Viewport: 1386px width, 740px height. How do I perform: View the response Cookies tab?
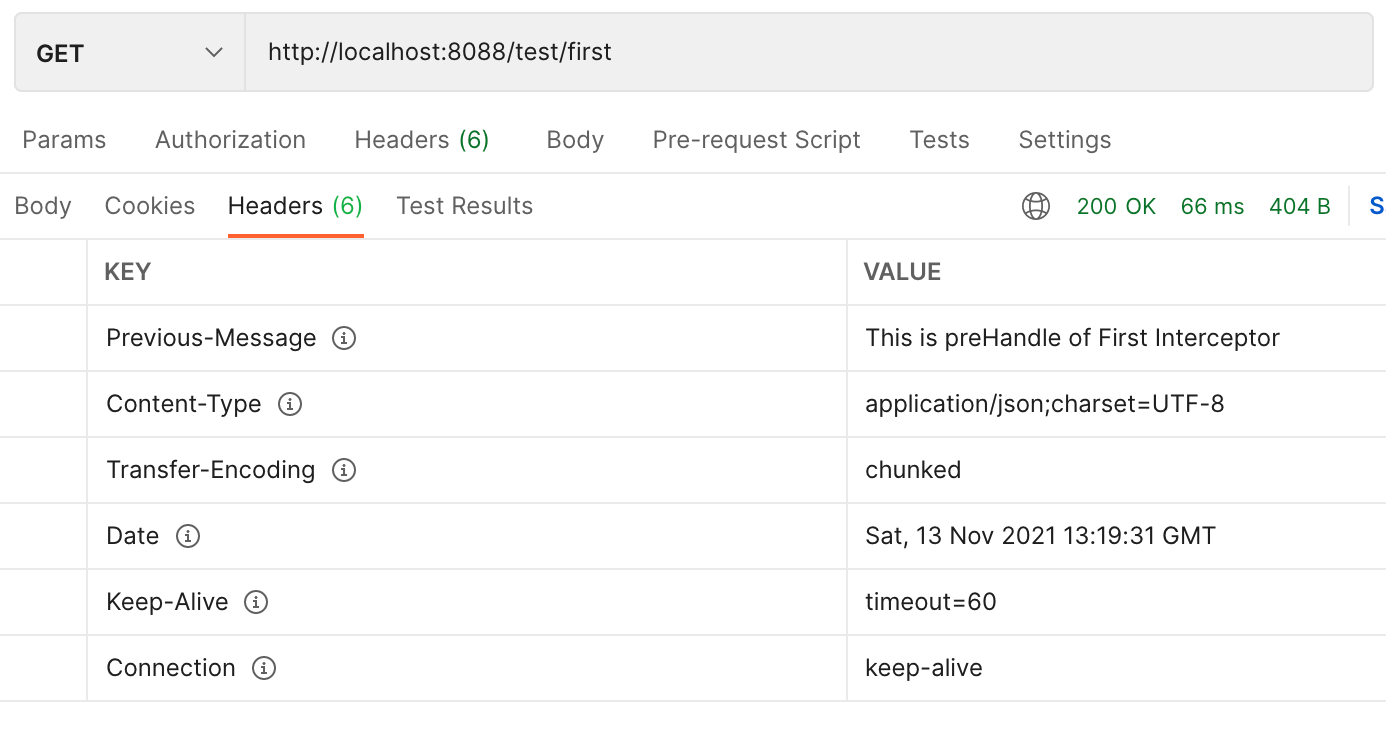[x=150, y=206]
